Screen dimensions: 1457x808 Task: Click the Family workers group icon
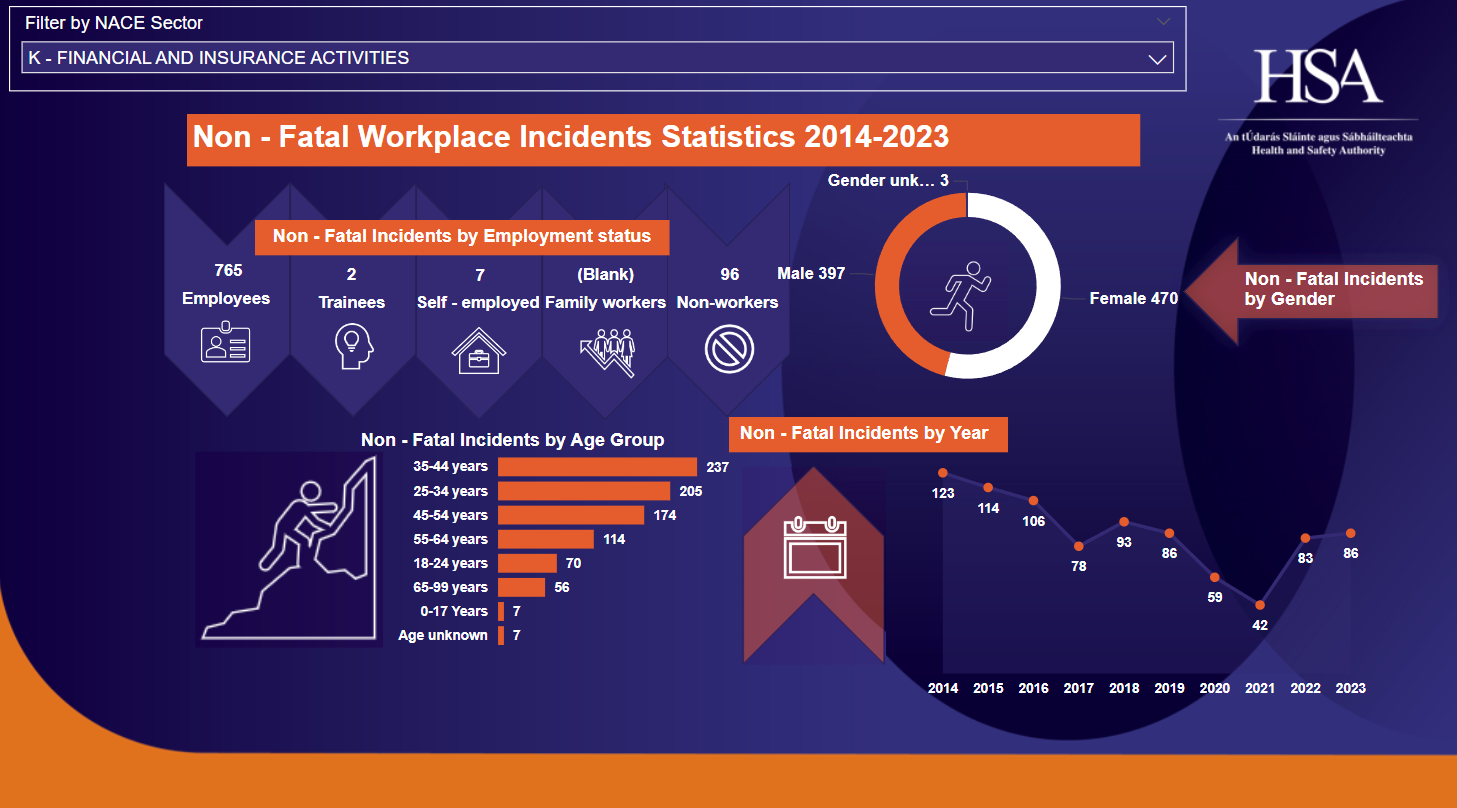[x=606, y=352]
